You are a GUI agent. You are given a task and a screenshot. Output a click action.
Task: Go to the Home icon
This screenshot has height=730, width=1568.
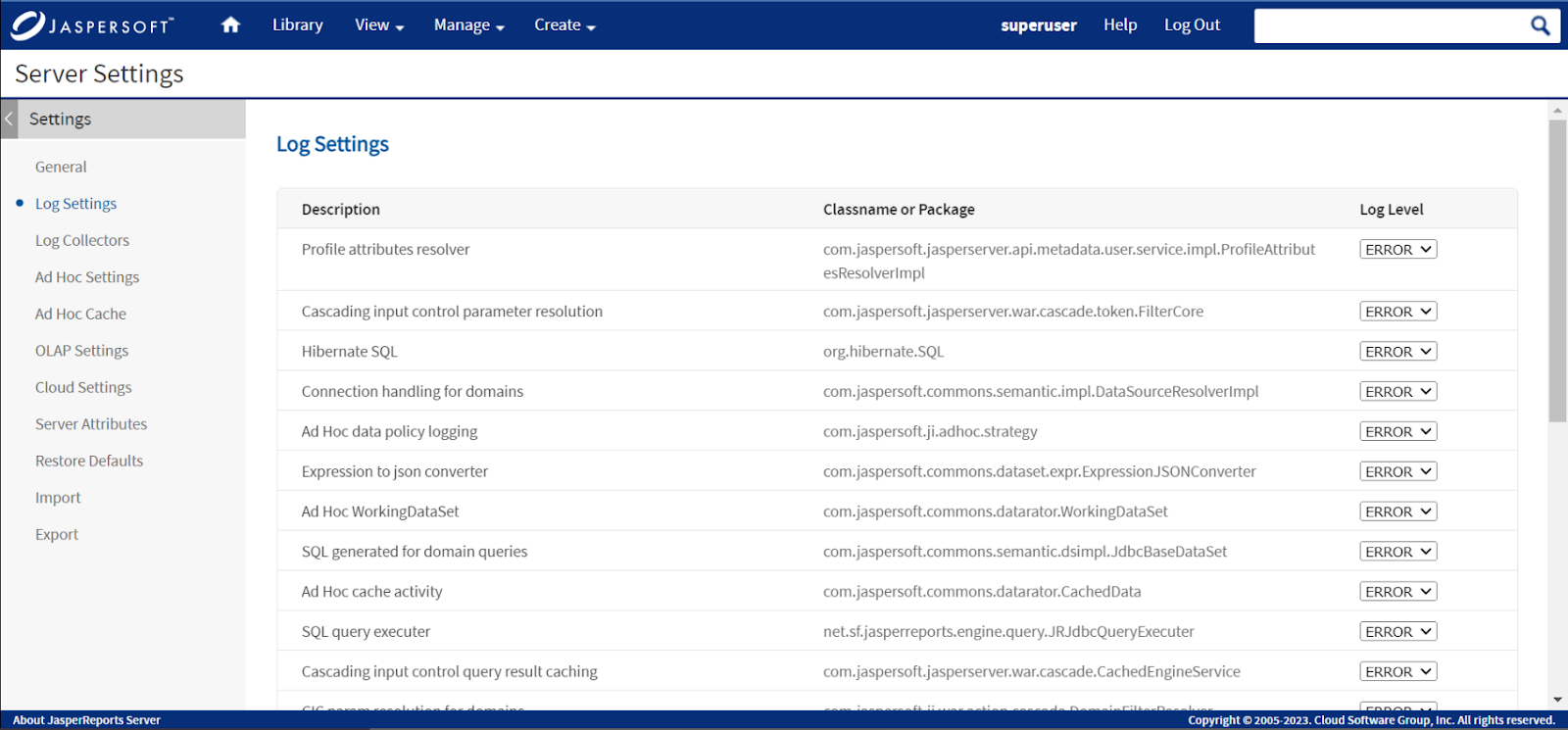[x=230, y=24]
